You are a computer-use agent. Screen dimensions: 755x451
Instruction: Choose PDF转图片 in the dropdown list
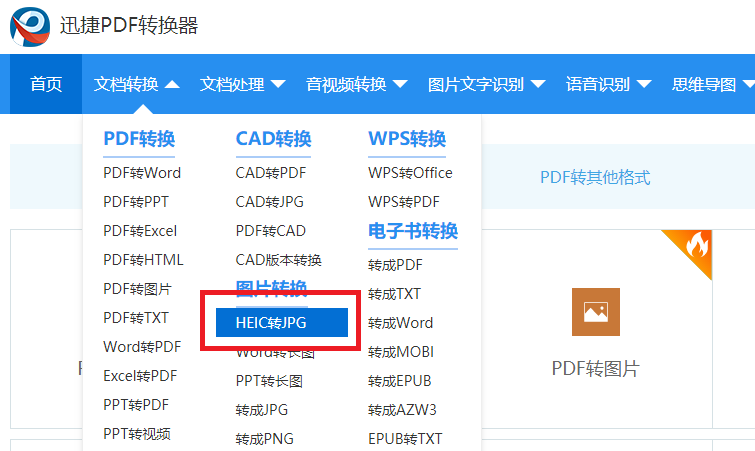(137, 289)
